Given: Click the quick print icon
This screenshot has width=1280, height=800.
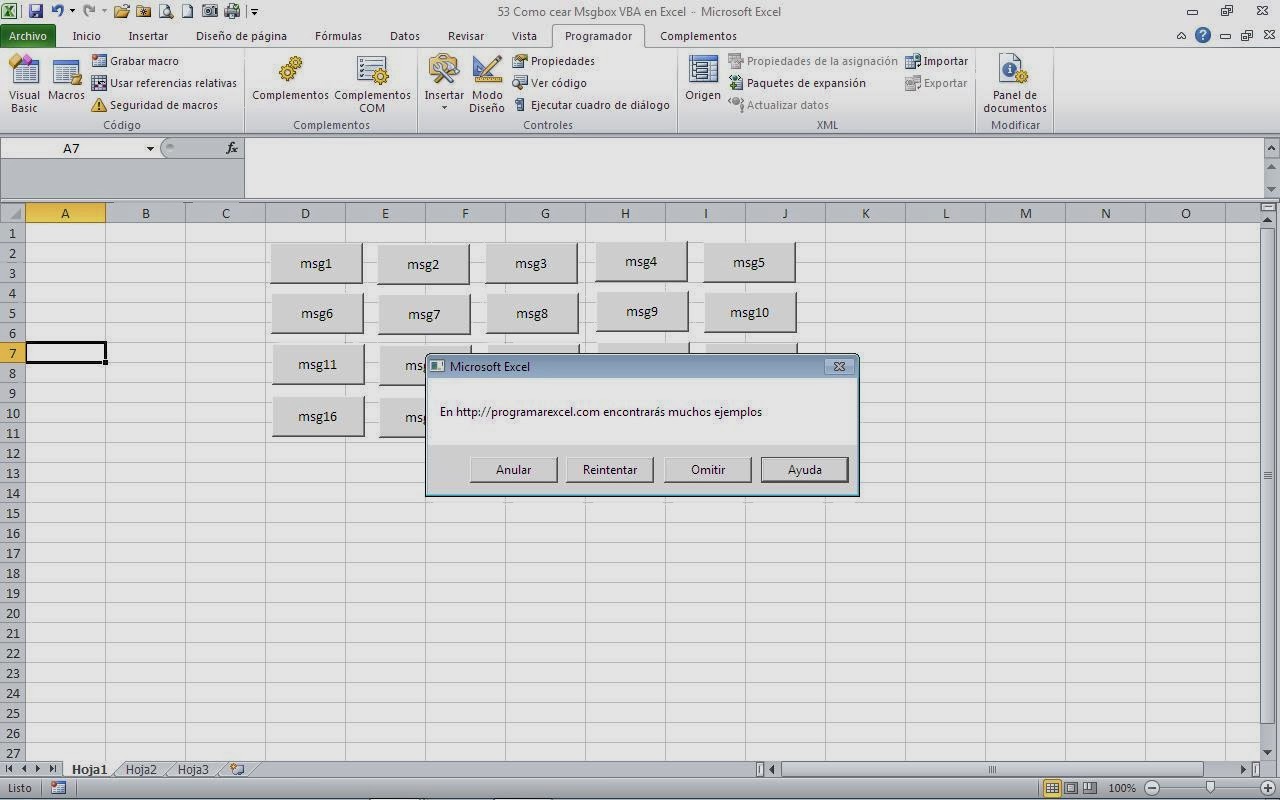Looking at the screenshot, I should coord(231,12).
